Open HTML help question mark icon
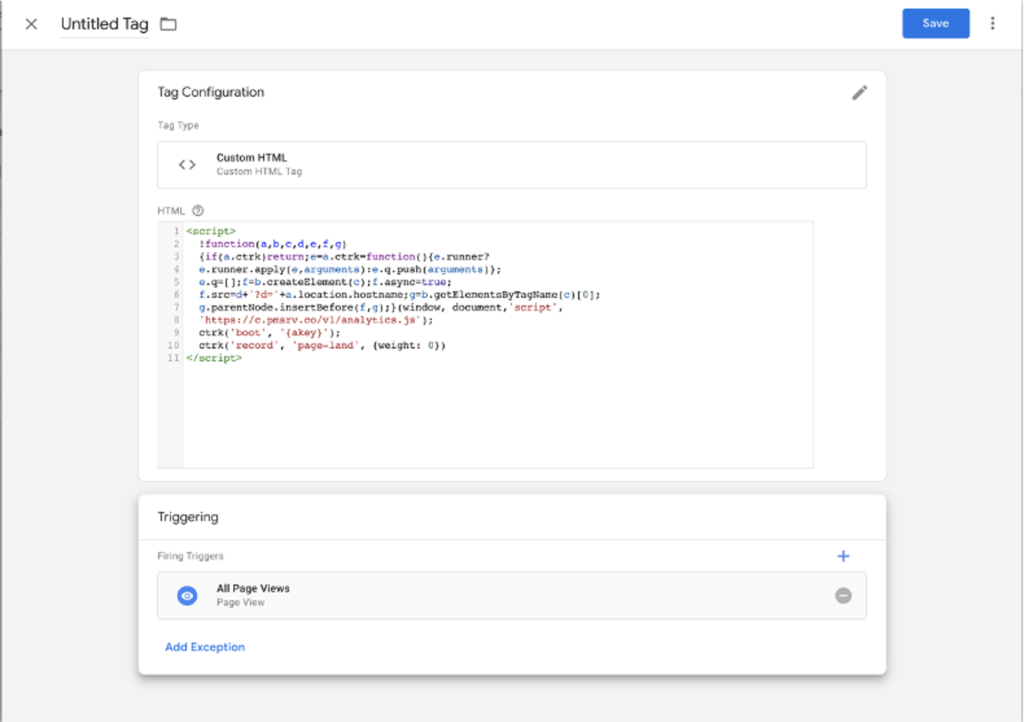The image size is (1024, 722). click(x=198, y=211)
